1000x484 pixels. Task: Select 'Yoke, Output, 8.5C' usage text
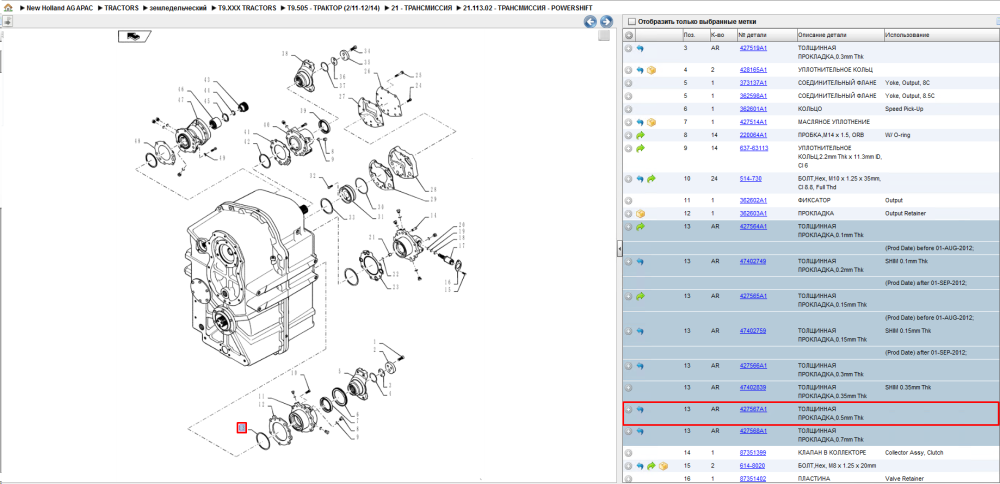point(908,96)
